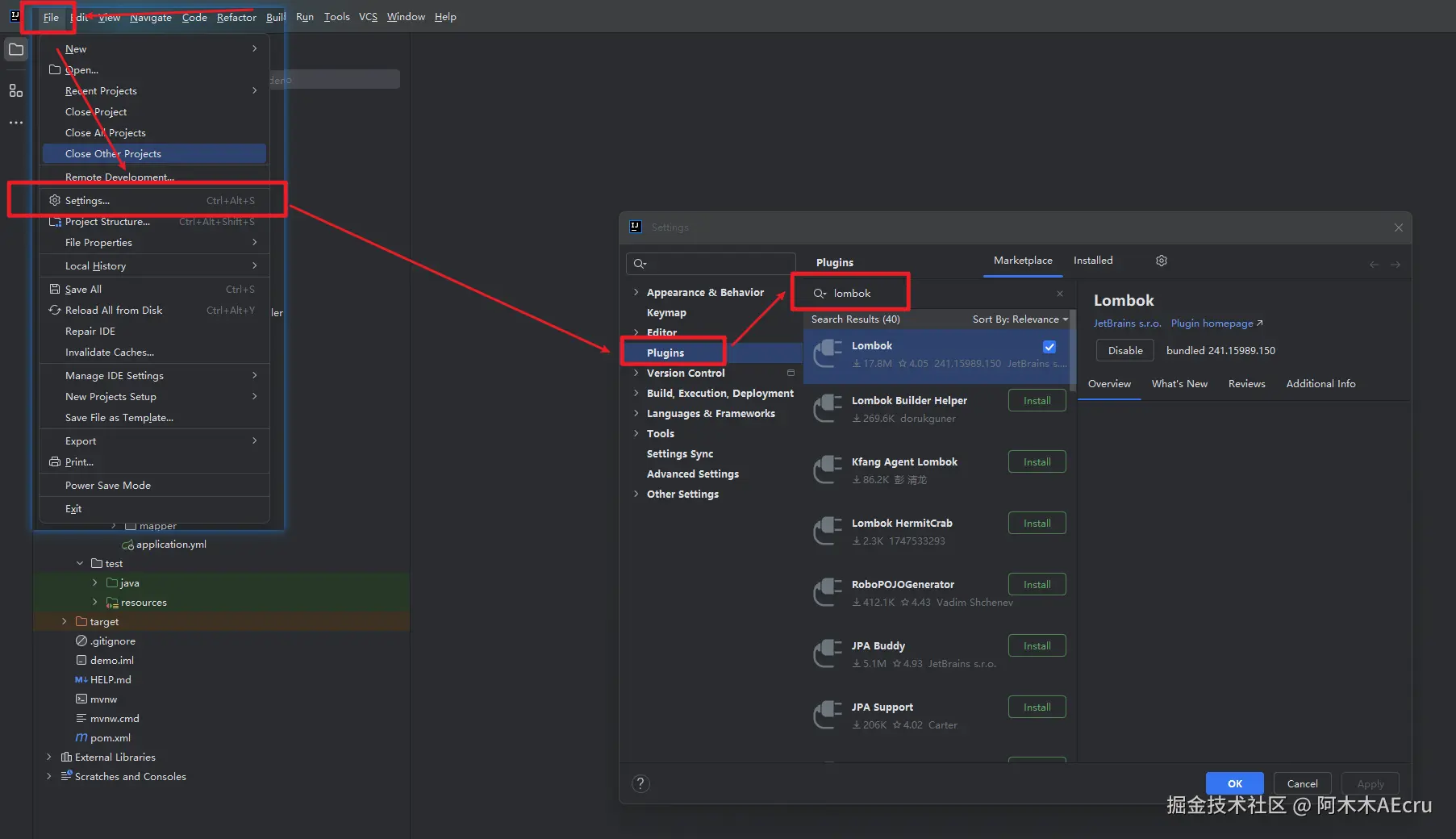Expand Build, Execution, Deployment settings
Image resolution: width=1456 pixels, height=839 pixels.
tap(636, 393)
